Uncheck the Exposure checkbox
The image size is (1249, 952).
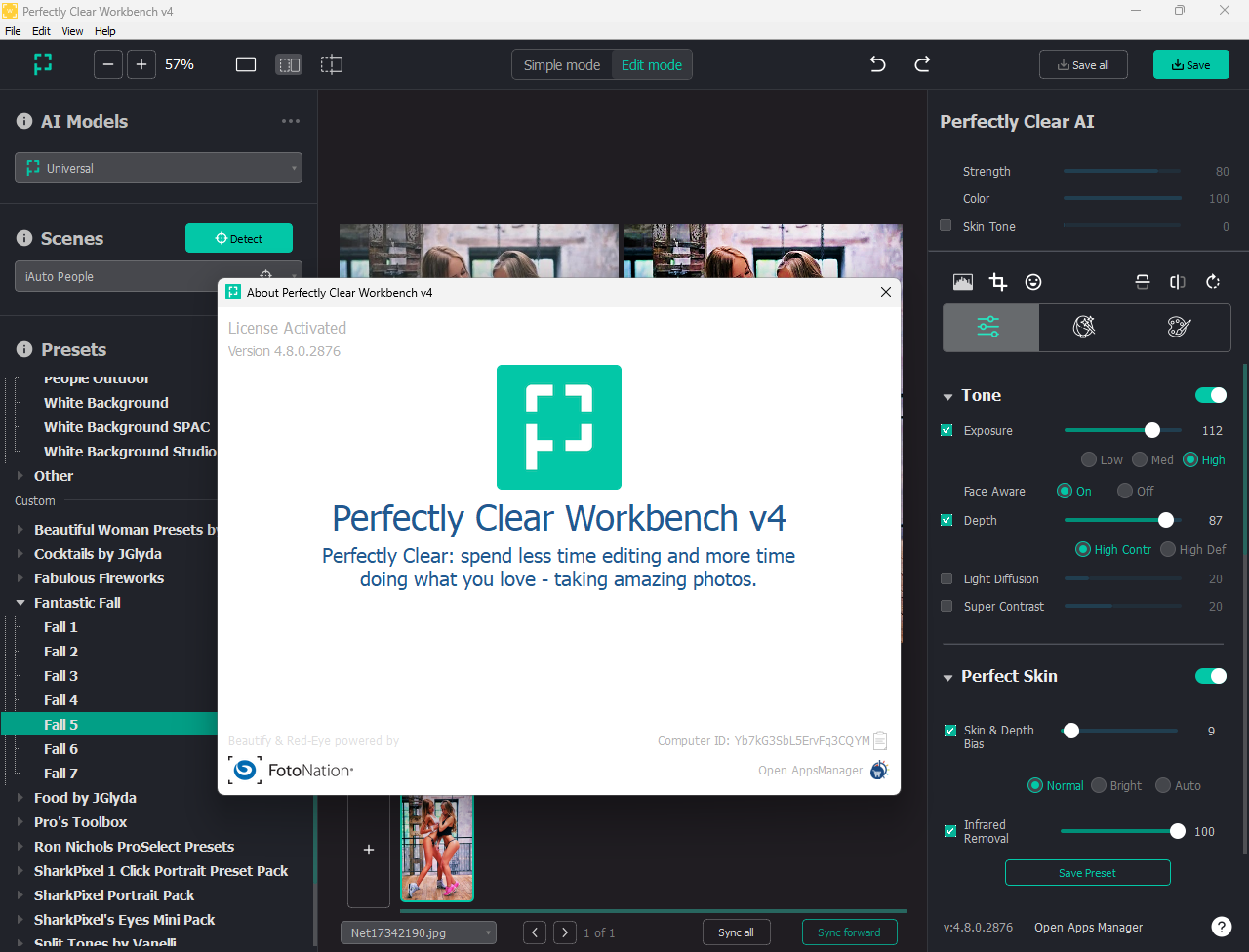point(947,430)
